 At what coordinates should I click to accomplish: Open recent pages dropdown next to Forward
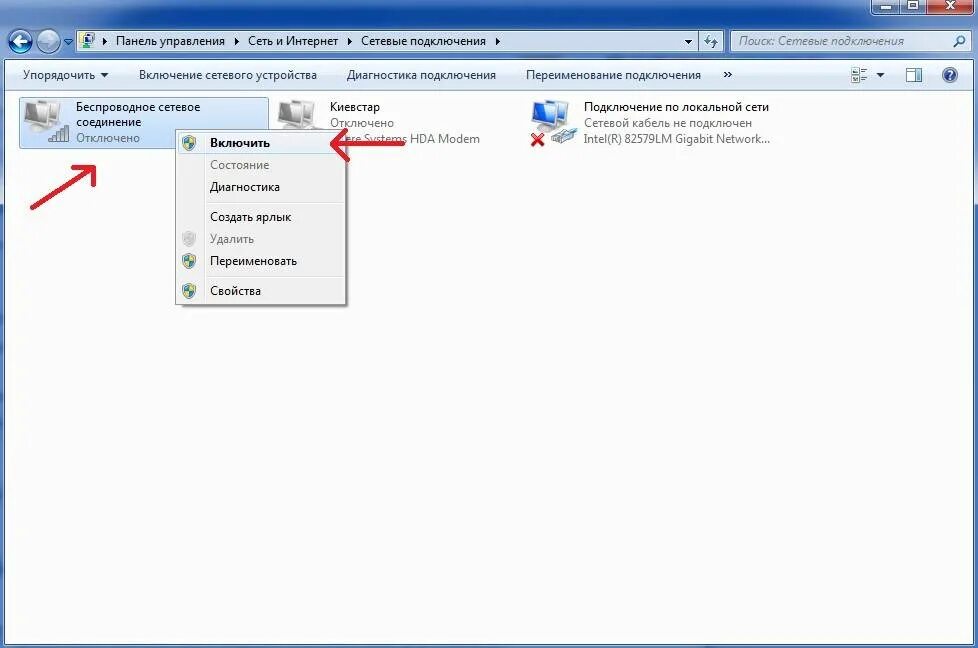coord(68,42)
